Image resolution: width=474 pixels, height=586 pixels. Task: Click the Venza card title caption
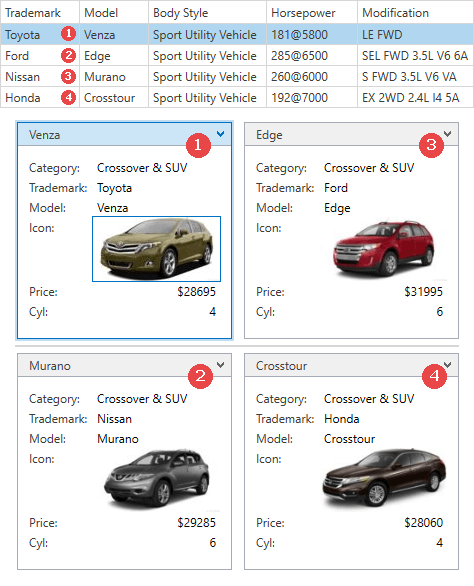pos(44,135)
